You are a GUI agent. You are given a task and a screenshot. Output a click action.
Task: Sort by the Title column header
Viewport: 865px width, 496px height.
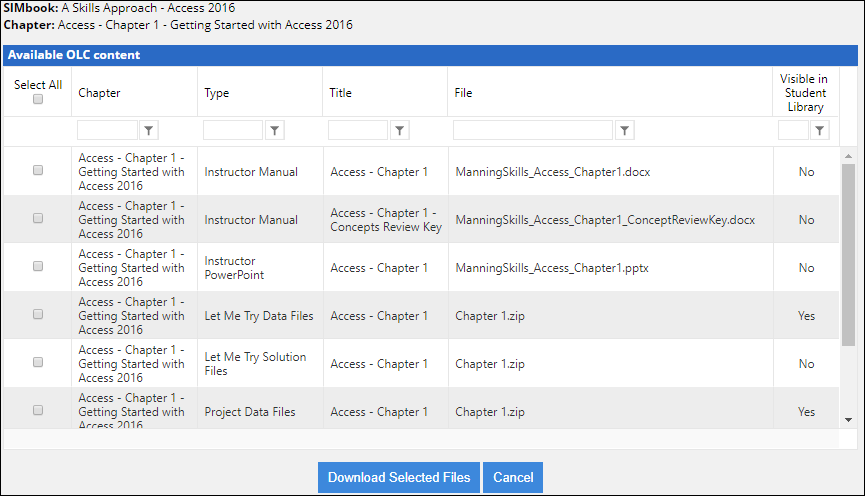click(340, 93)
